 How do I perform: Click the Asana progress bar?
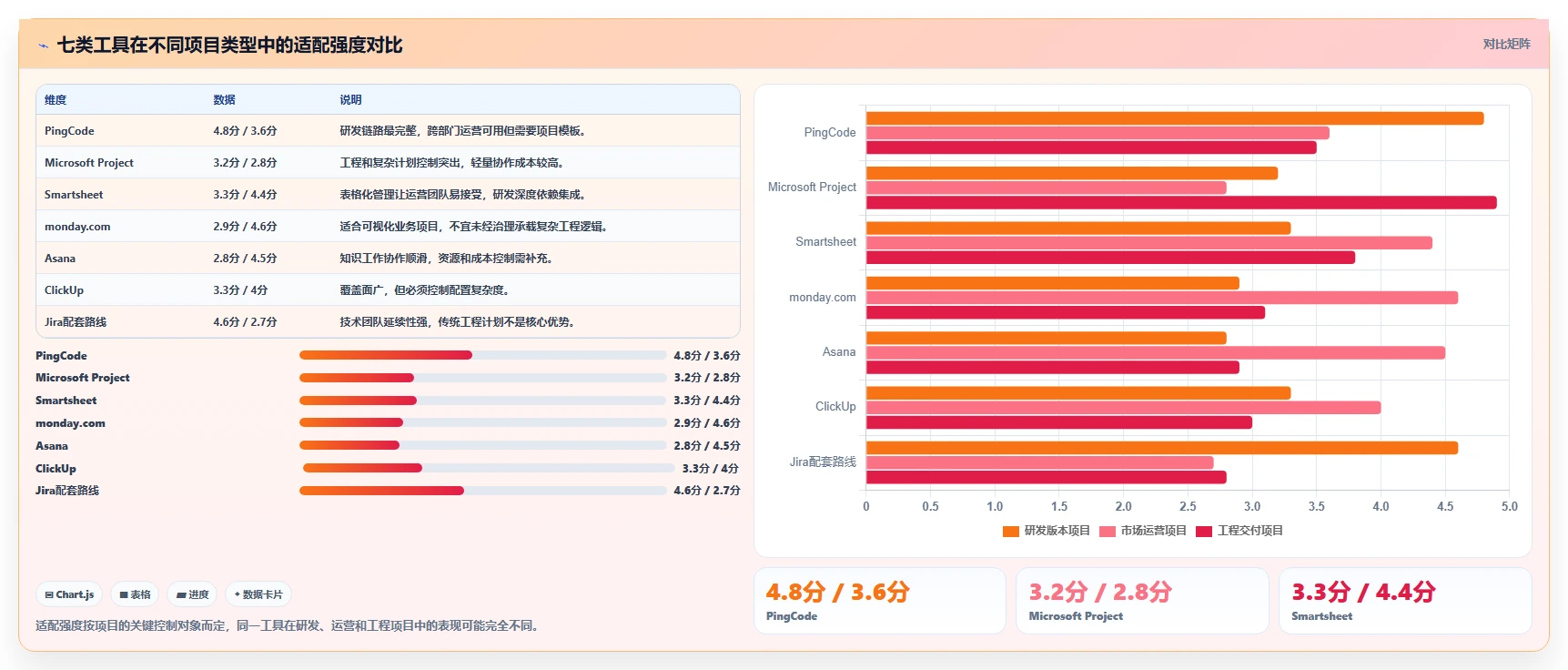pos(482,445)
